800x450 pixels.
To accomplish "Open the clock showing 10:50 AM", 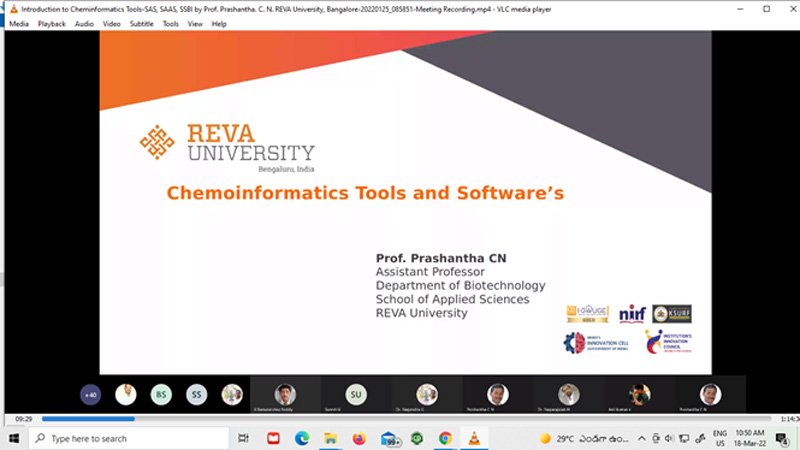I will tap(750, 439).
